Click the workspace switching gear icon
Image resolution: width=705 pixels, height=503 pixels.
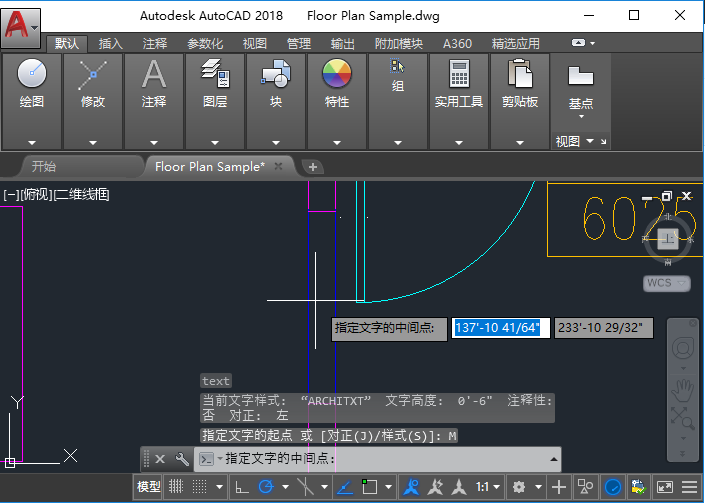[x=519, y=487]
